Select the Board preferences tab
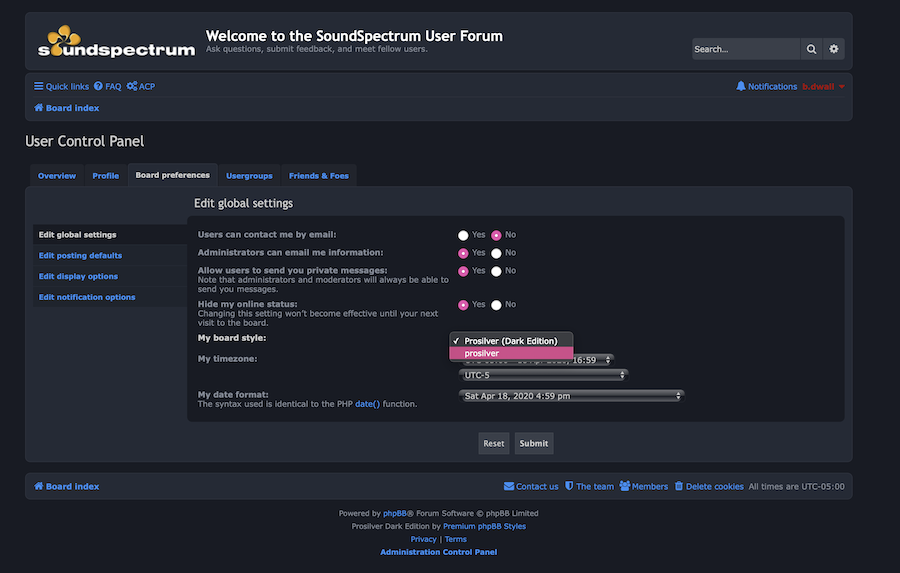 (x=173, y=175)
